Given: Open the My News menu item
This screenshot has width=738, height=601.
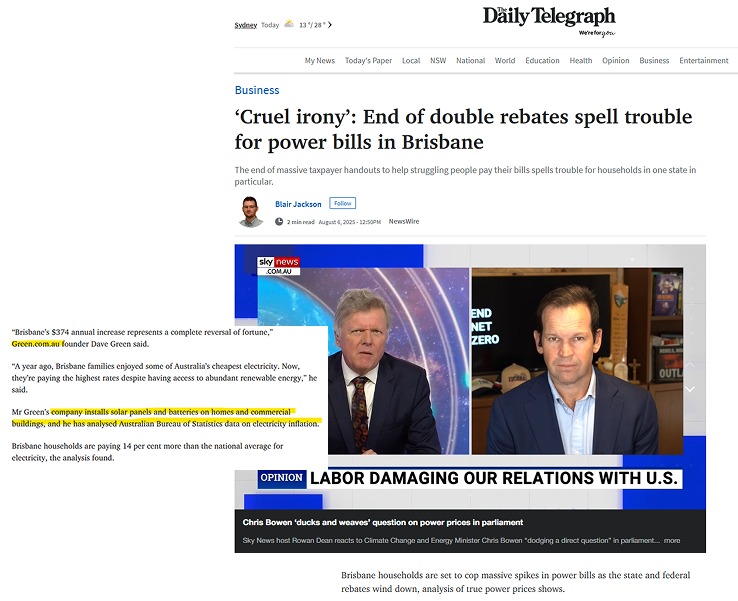Looking at the screenshot, I should coord(320,60).
